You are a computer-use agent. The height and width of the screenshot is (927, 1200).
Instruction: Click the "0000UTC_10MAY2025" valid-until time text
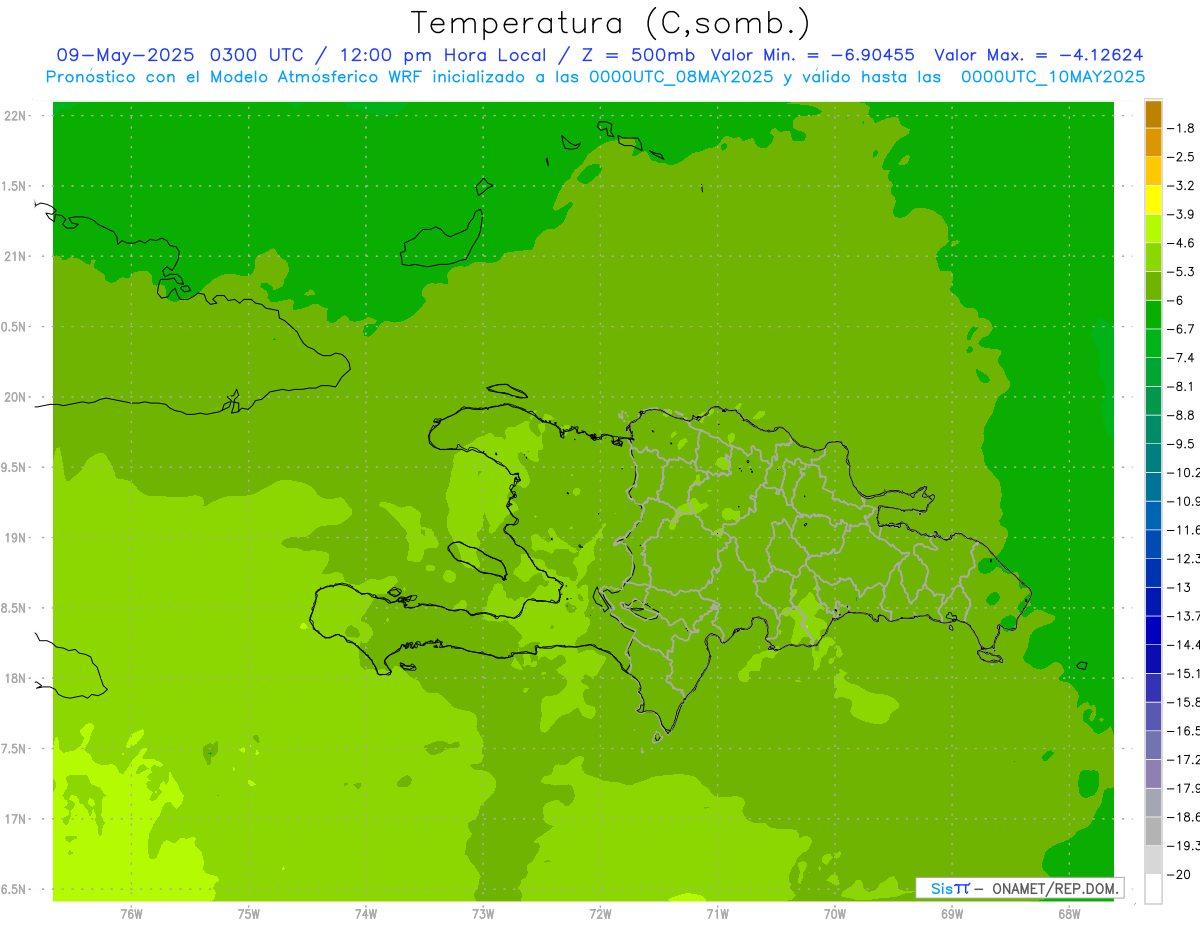pyautogui.click(x=1052, y=77)
